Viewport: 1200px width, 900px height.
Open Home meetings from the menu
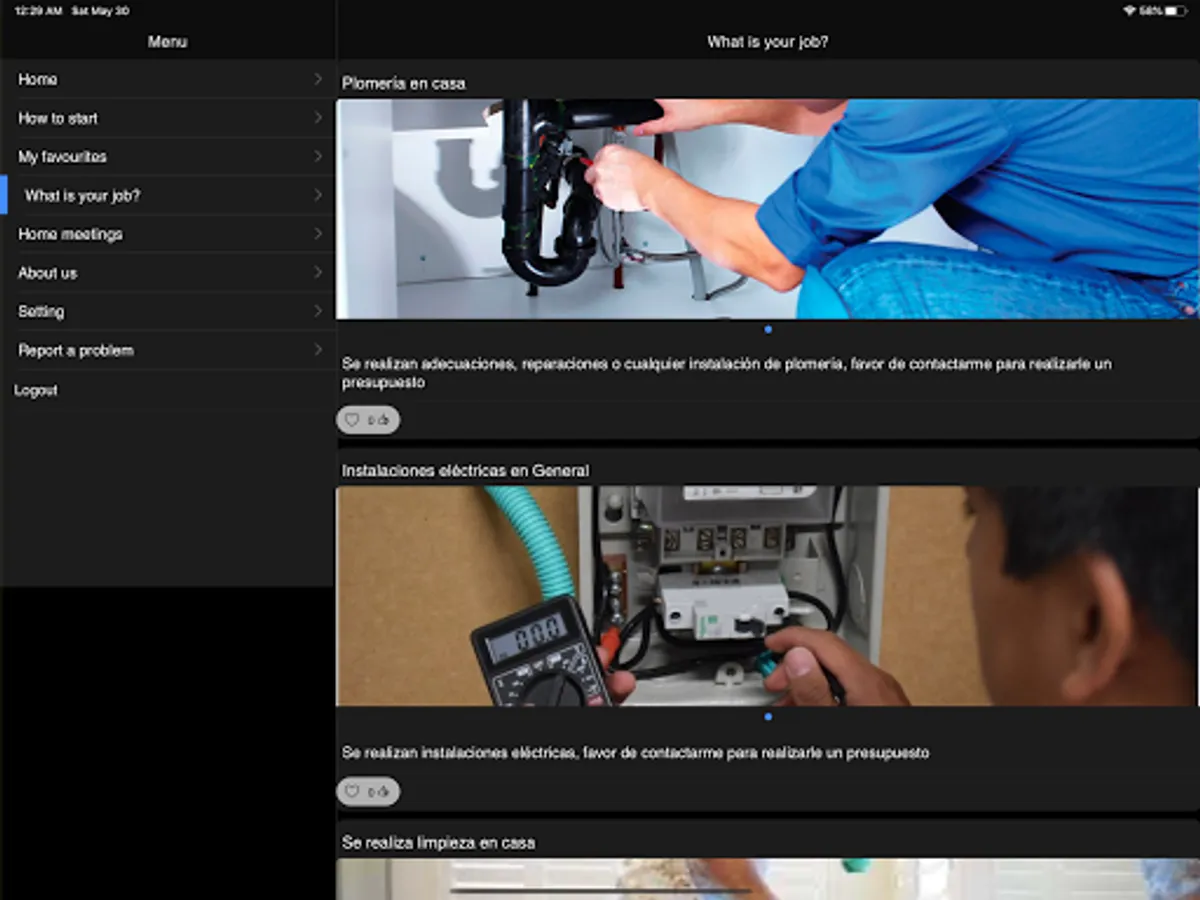[167, 234]
